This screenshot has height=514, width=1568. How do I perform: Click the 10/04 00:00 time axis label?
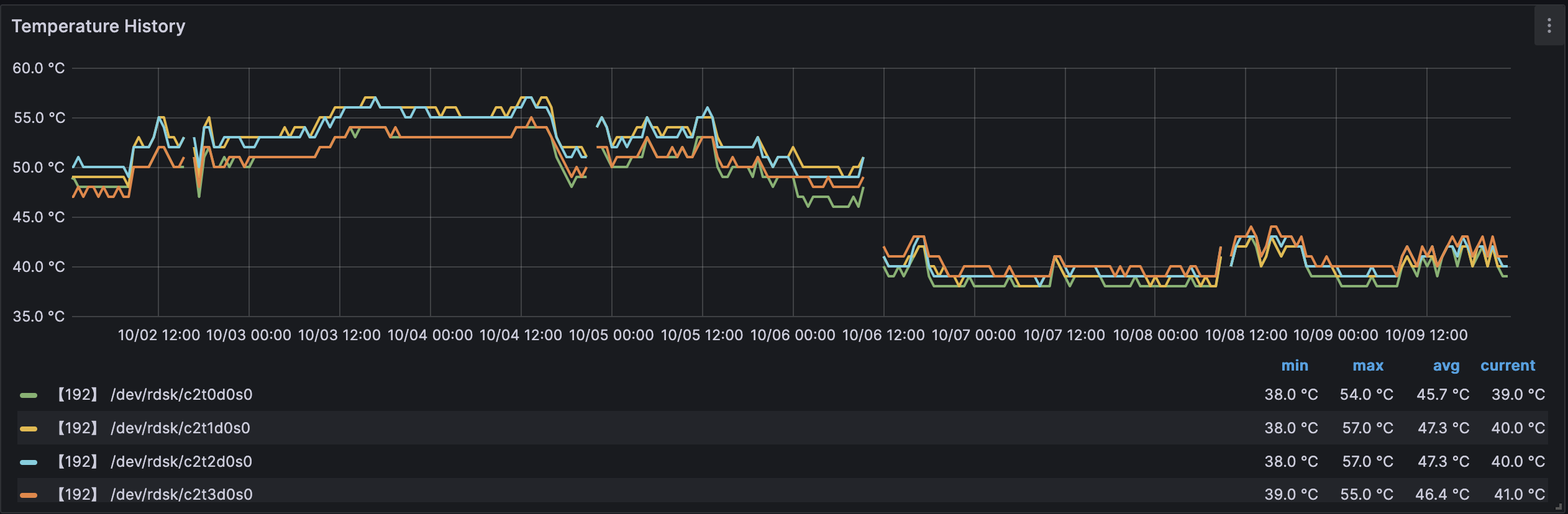tap(430, 335)
